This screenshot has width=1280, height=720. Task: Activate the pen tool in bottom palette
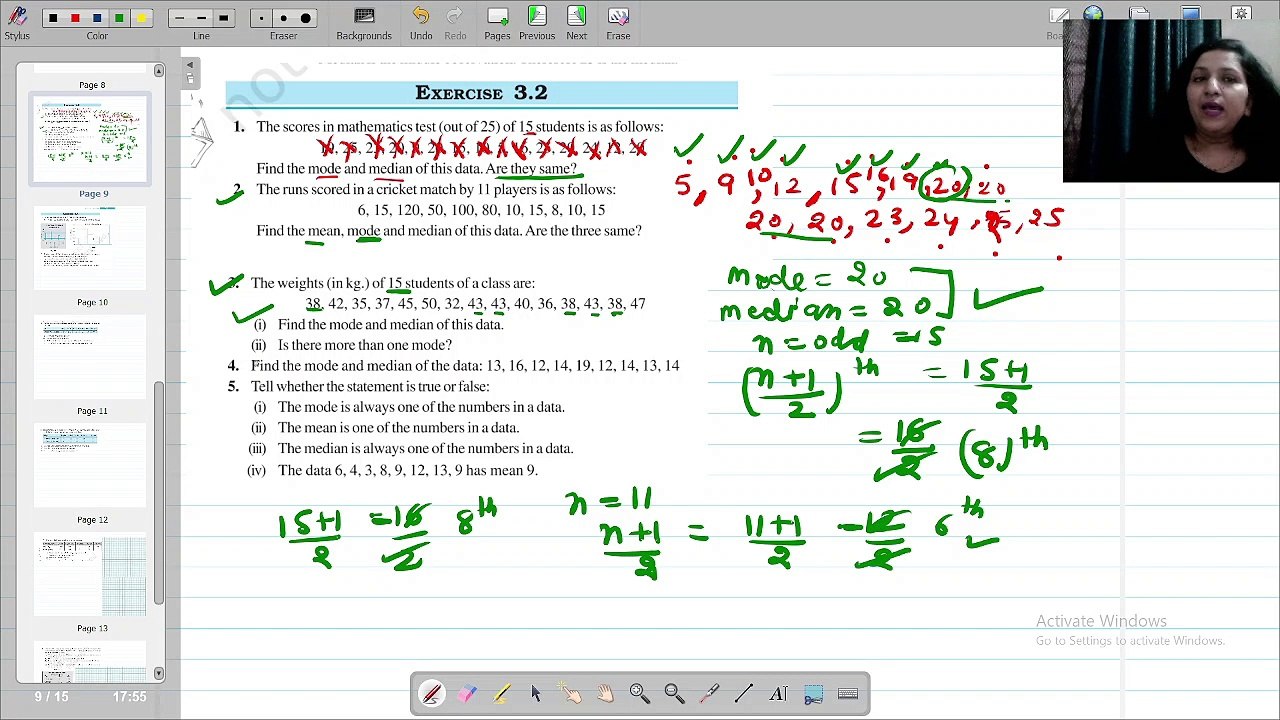432,694
